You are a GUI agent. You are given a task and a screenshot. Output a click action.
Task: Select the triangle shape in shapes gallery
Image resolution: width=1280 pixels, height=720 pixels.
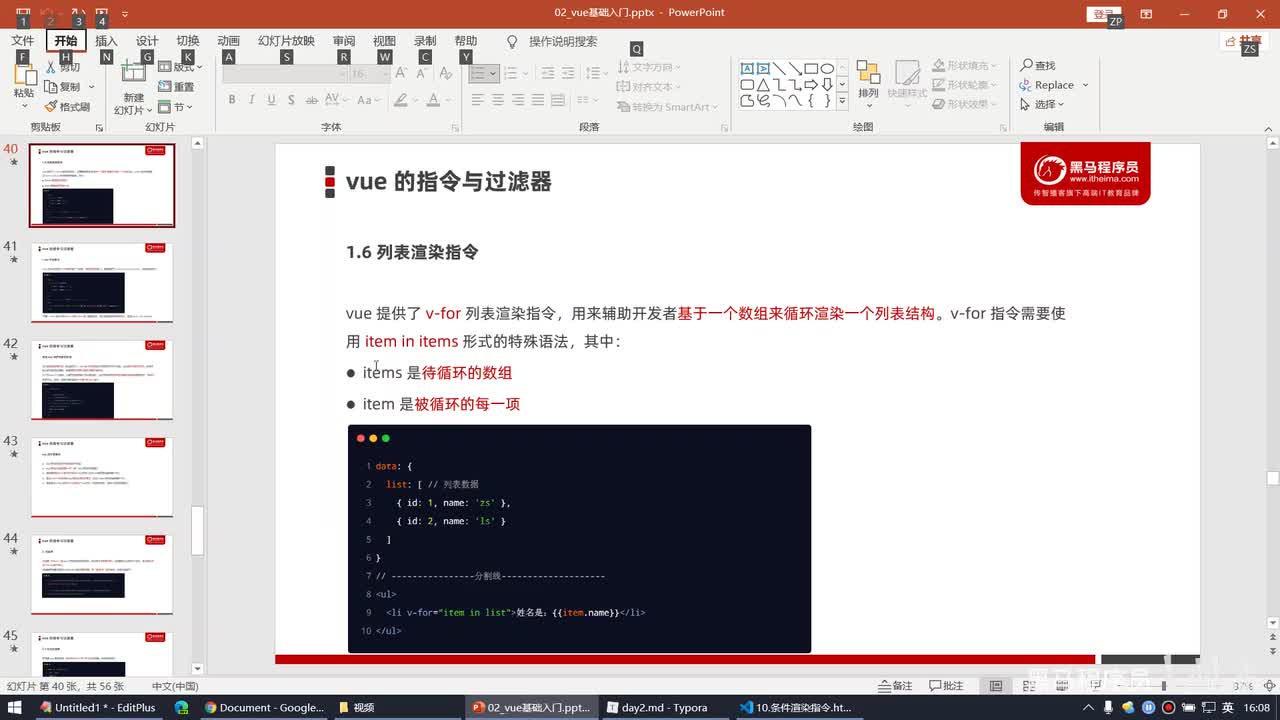point(763,85)
